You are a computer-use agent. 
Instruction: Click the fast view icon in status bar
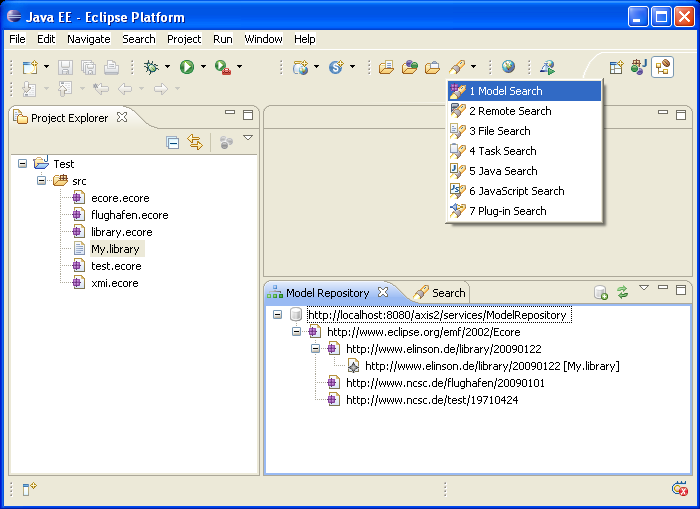tap(29, 489)
